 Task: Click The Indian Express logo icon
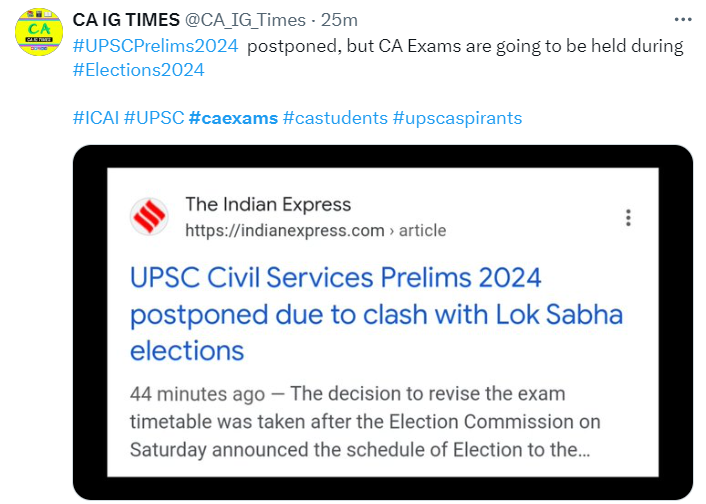click(x=150, y=218)
